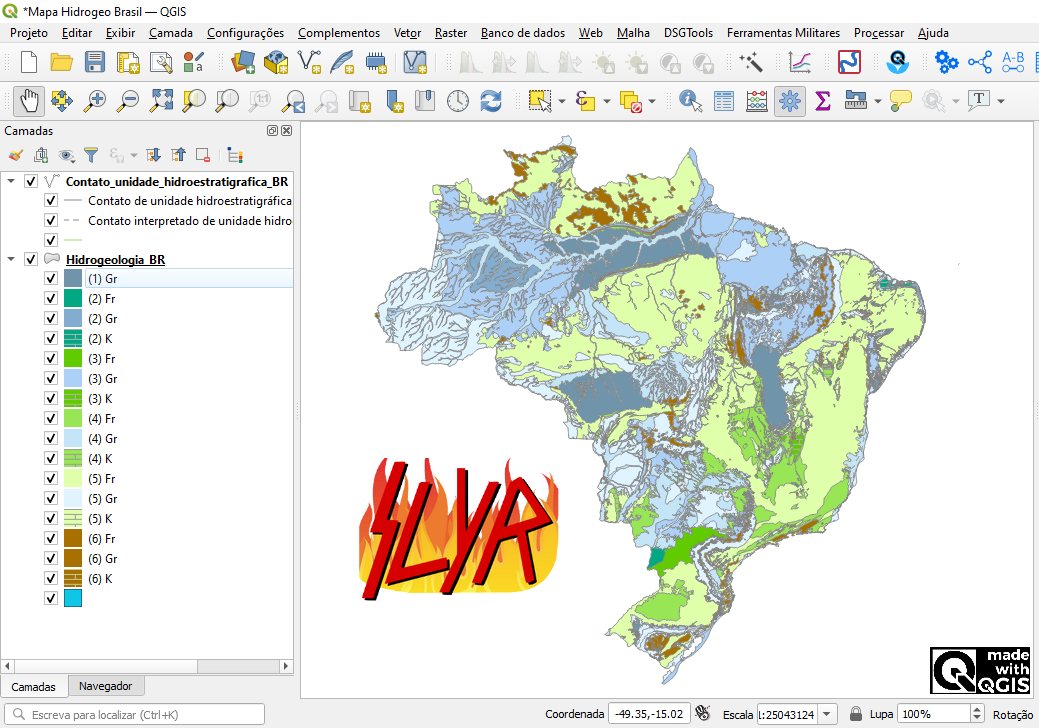Open the Projeto menu

(x=28, y=32)
